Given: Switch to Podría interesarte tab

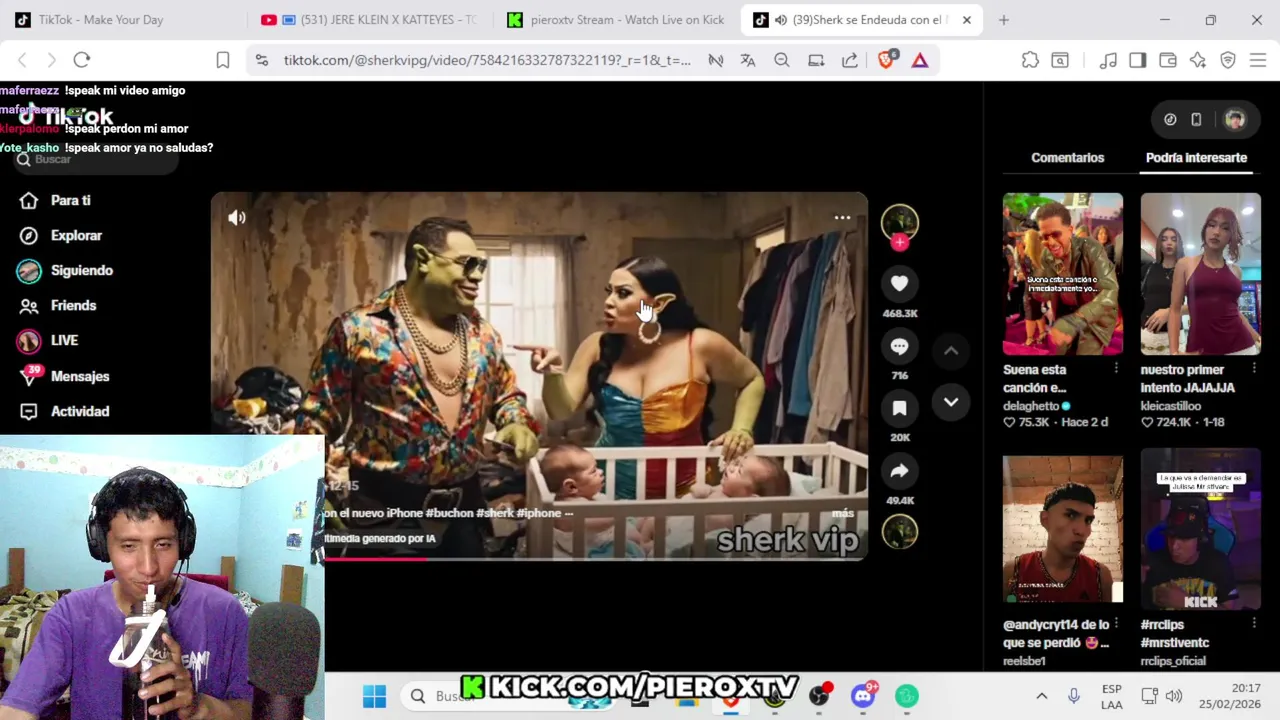Looking at the screenshot, I should (1196, 158).
